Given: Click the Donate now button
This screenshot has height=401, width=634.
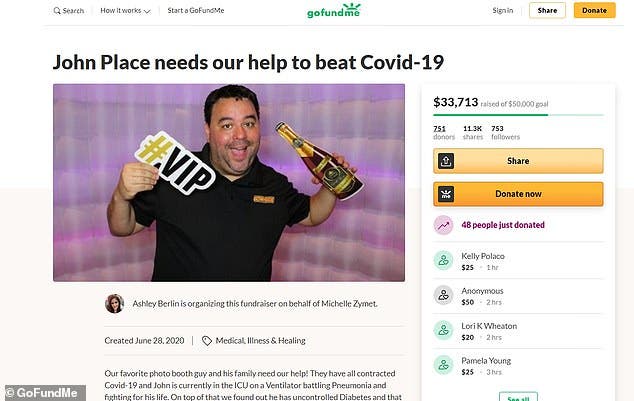Looking at the screenshot, I should tap(518, 194).
